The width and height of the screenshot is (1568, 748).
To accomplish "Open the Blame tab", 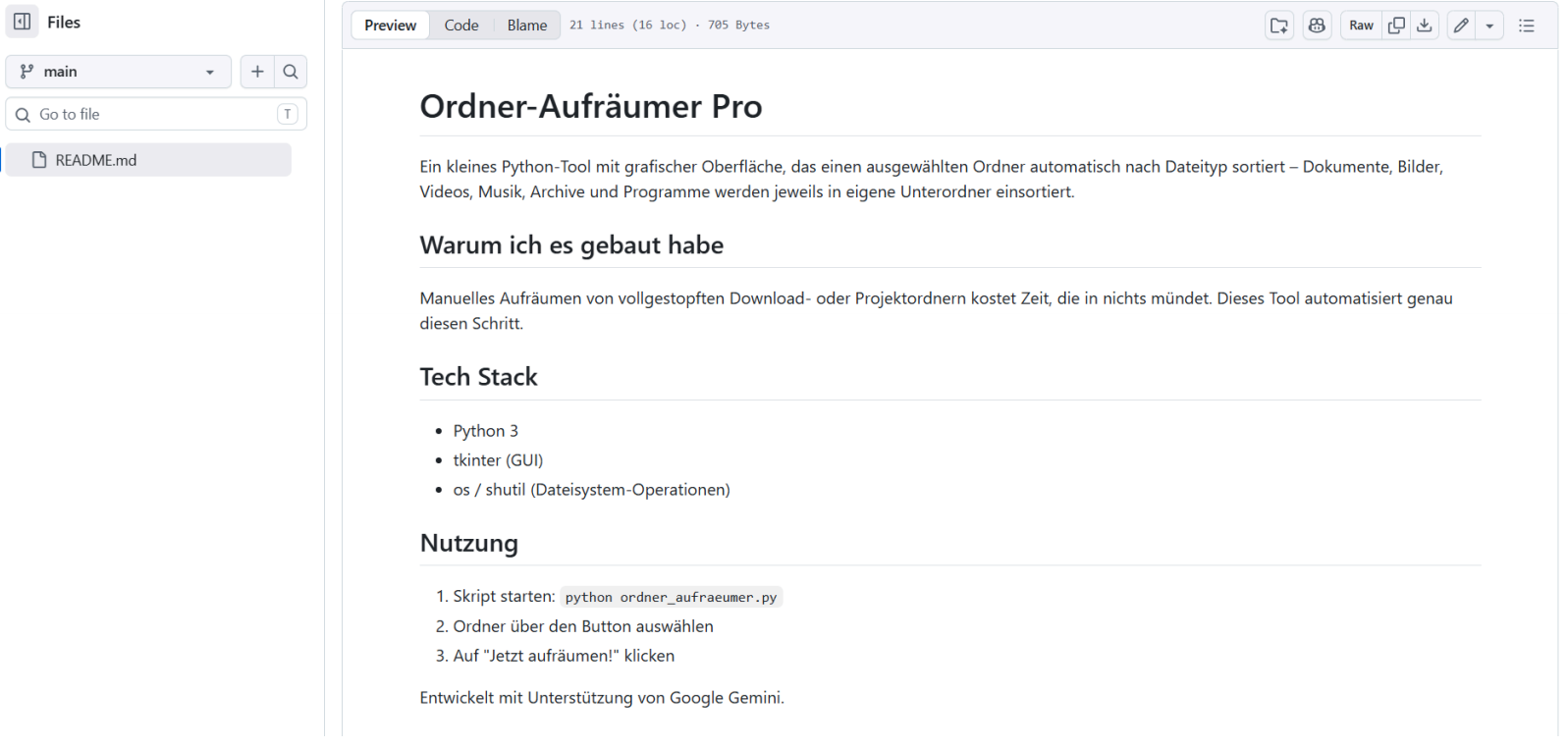I will point(527,26).
